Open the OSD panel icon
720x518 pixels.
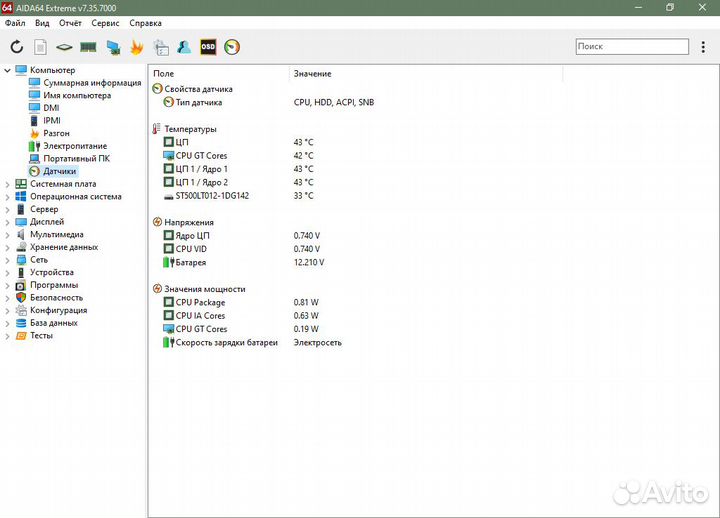pos(208,47)
